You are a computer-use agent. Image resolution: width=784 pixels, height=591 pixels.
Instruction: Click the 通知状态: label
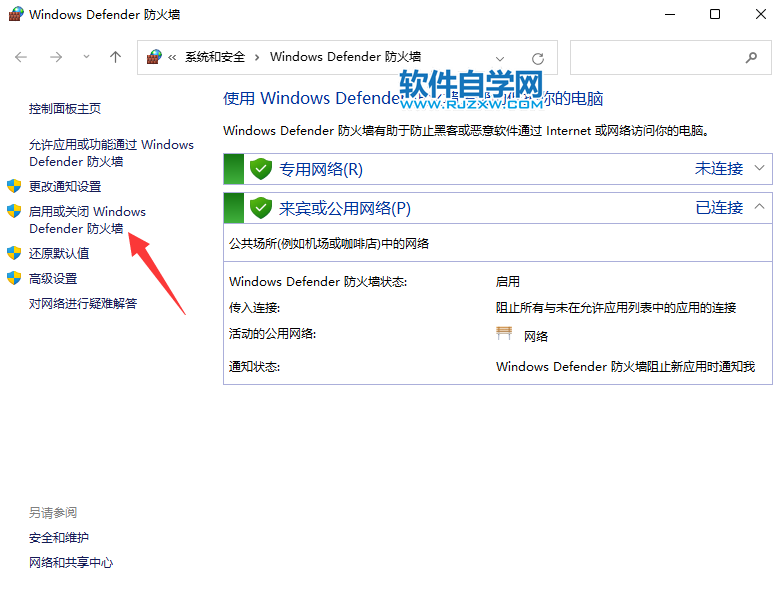click(254, 366)
